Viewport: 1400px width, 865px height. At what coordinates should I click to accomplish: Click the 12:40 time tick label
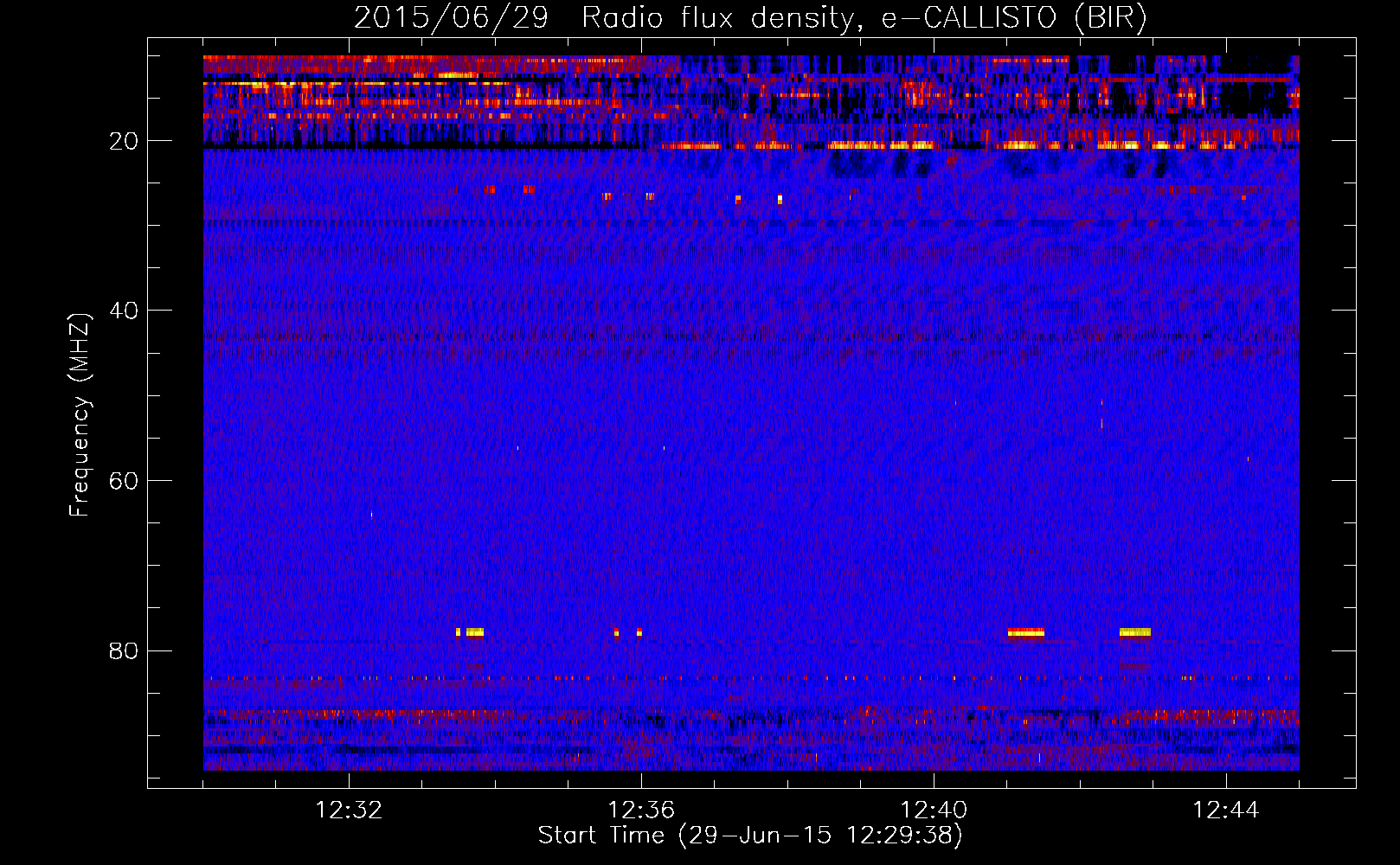point(934,811)
